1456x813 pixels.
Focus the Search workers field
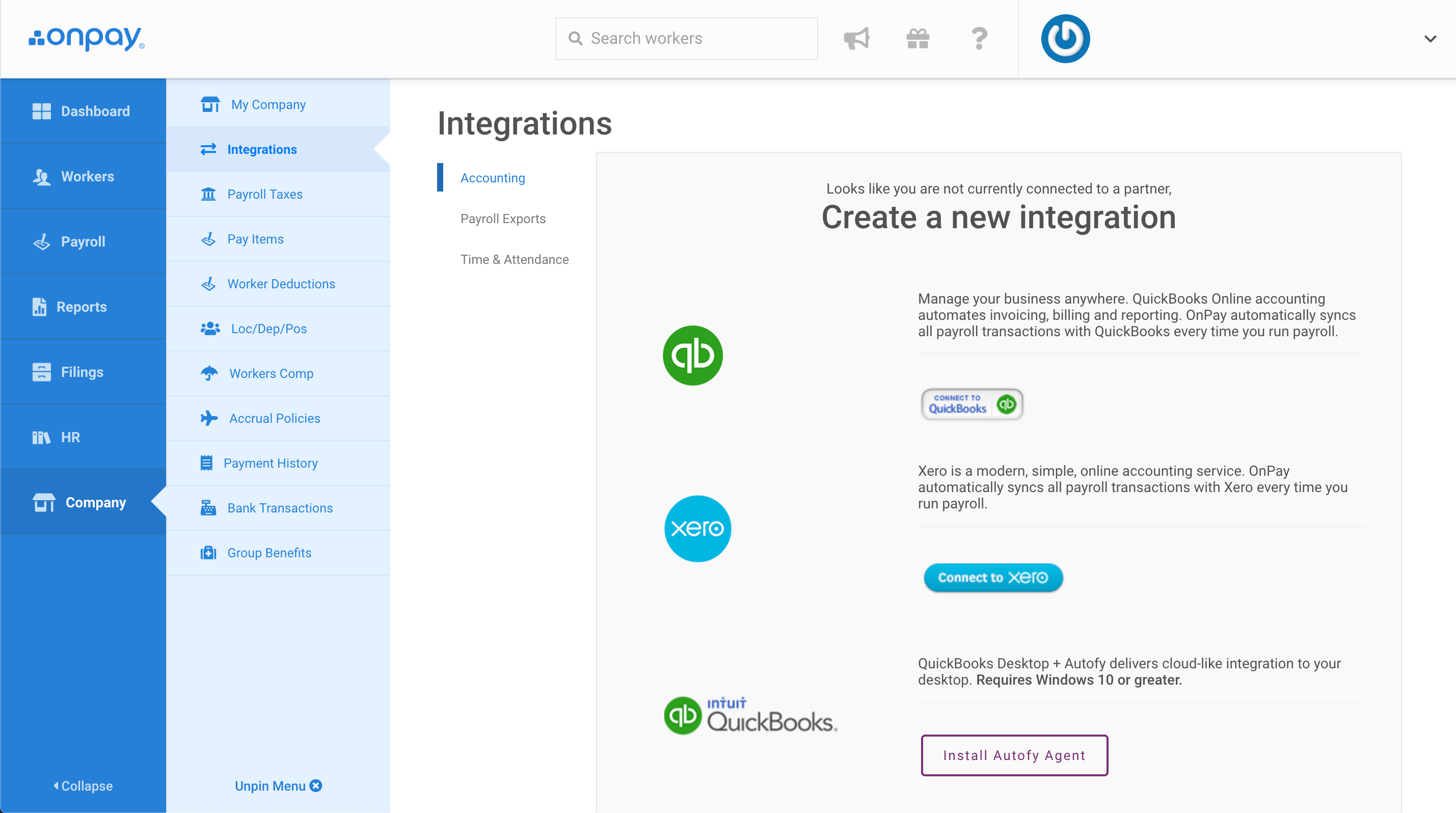[686, 38]
